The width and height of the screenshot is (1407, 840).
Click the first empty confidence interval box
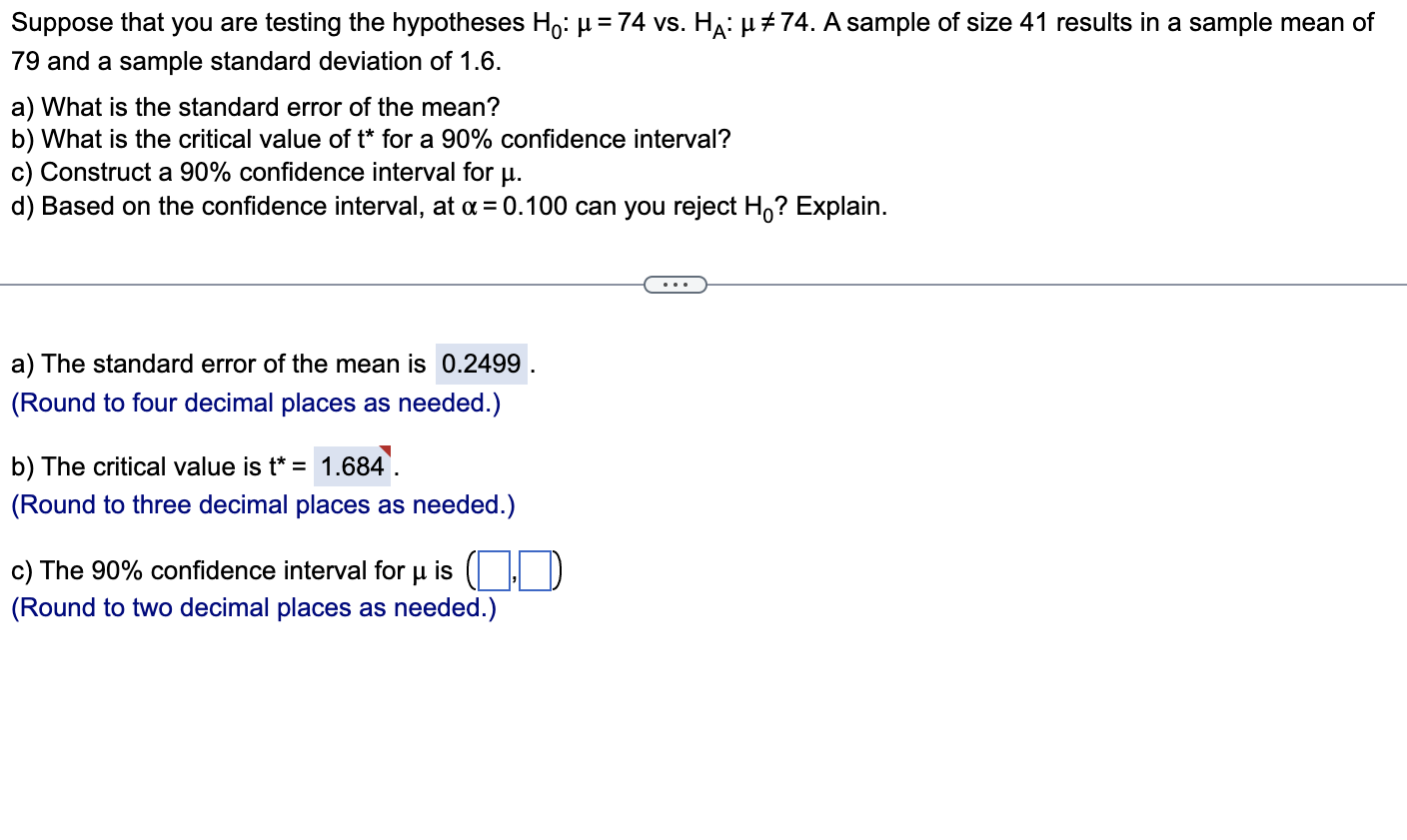pyautogui.click(x=494, y=570)
